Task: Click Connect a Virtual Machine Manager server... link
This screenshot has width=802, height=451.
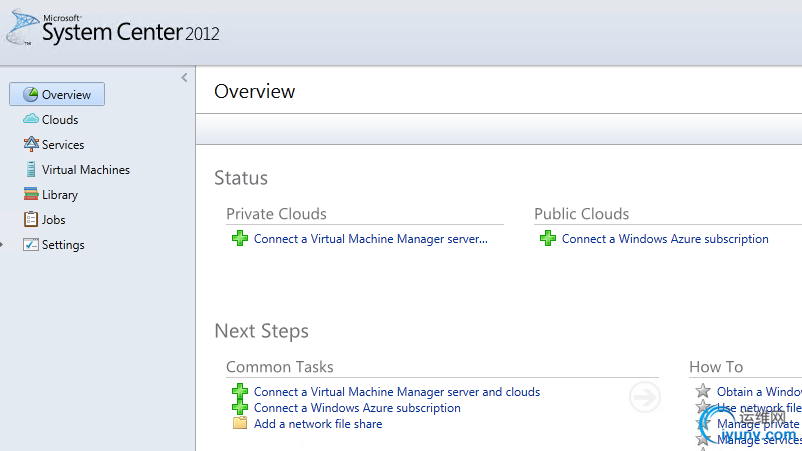Action: click(x=371, y=239)
